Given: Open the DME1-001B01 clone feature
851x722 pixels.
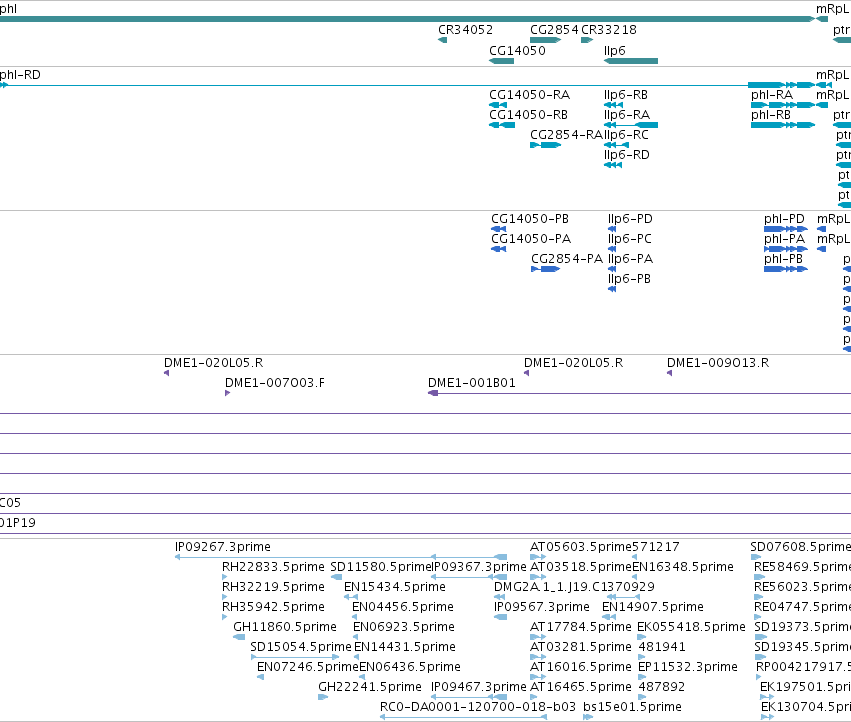Looking at the screenshot, I should 639,393.
